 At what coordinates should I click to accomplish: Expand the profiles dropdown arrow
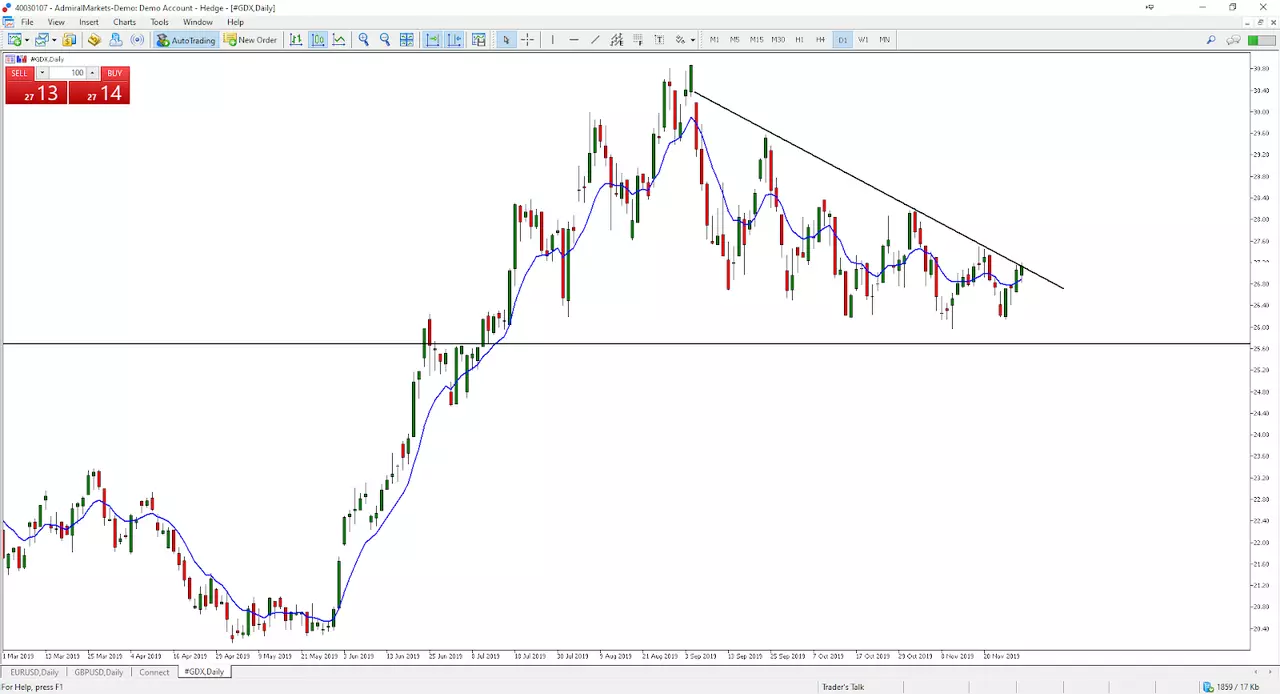[54, 40]
